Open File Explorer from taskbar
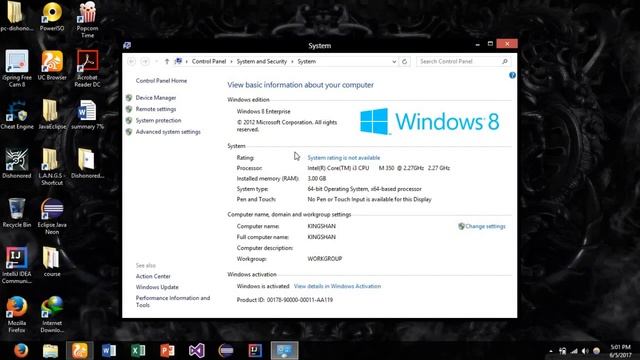This screenshot has height=360, width=640. point(50,351)
